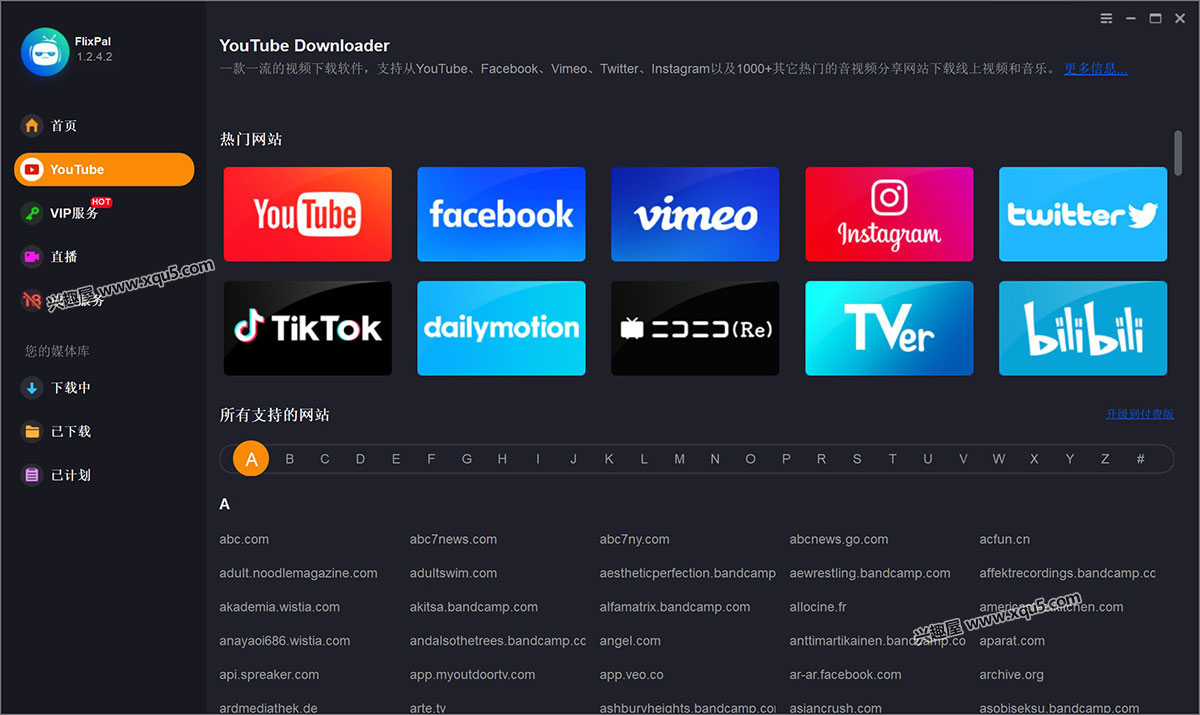This screenshot has width=1200, height=715.
Task: Open akademia.wistia.com site entry
Action: click(x=279, y=607)
